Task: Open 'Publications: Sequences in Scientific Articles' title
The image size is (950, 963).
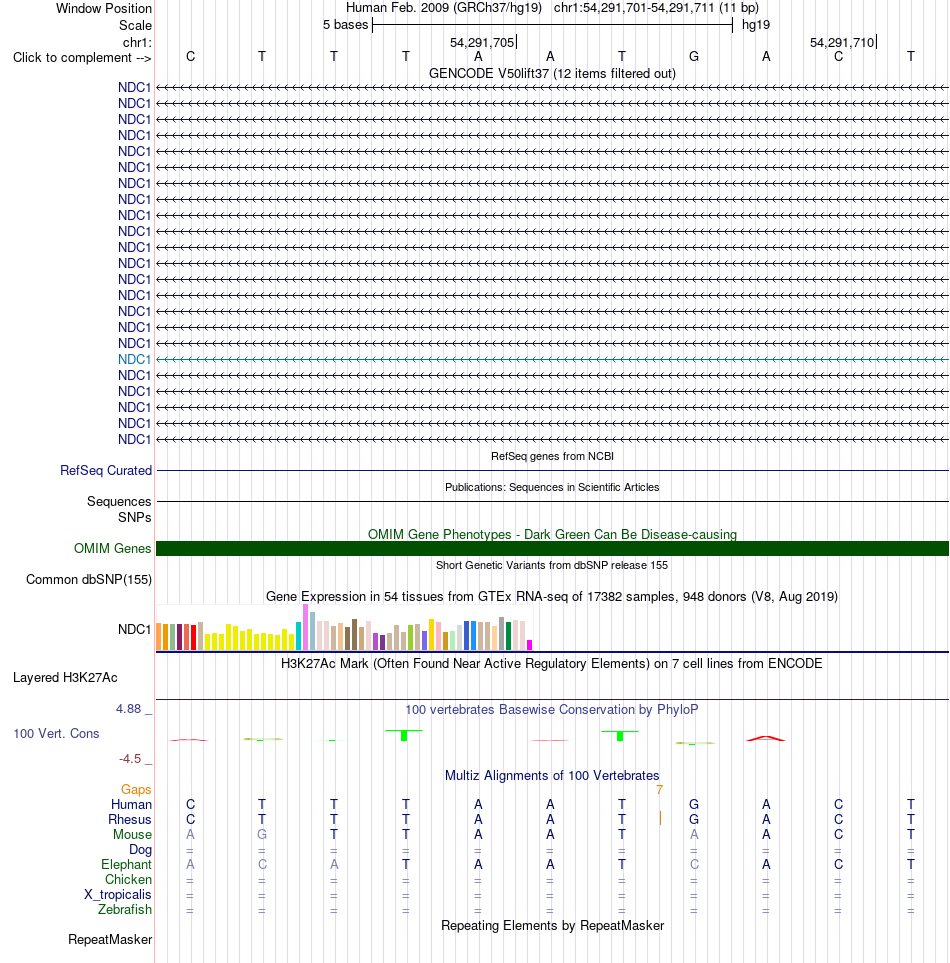Action: (552, 487)
